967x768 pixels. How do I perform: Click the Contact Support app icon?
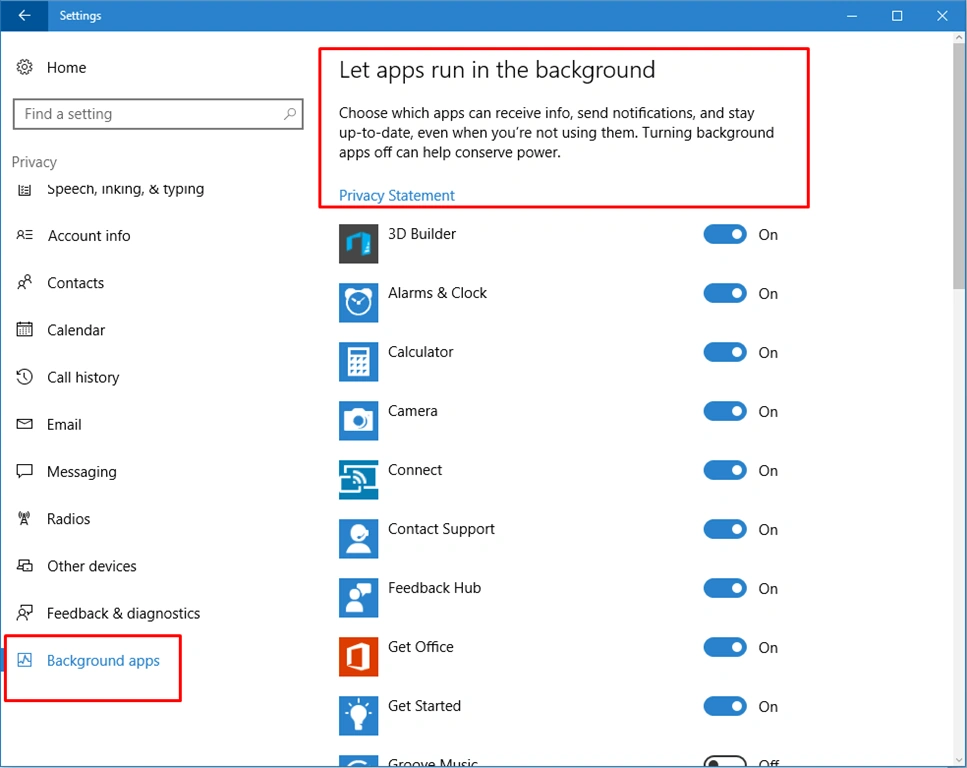click(x=358, y=539)
